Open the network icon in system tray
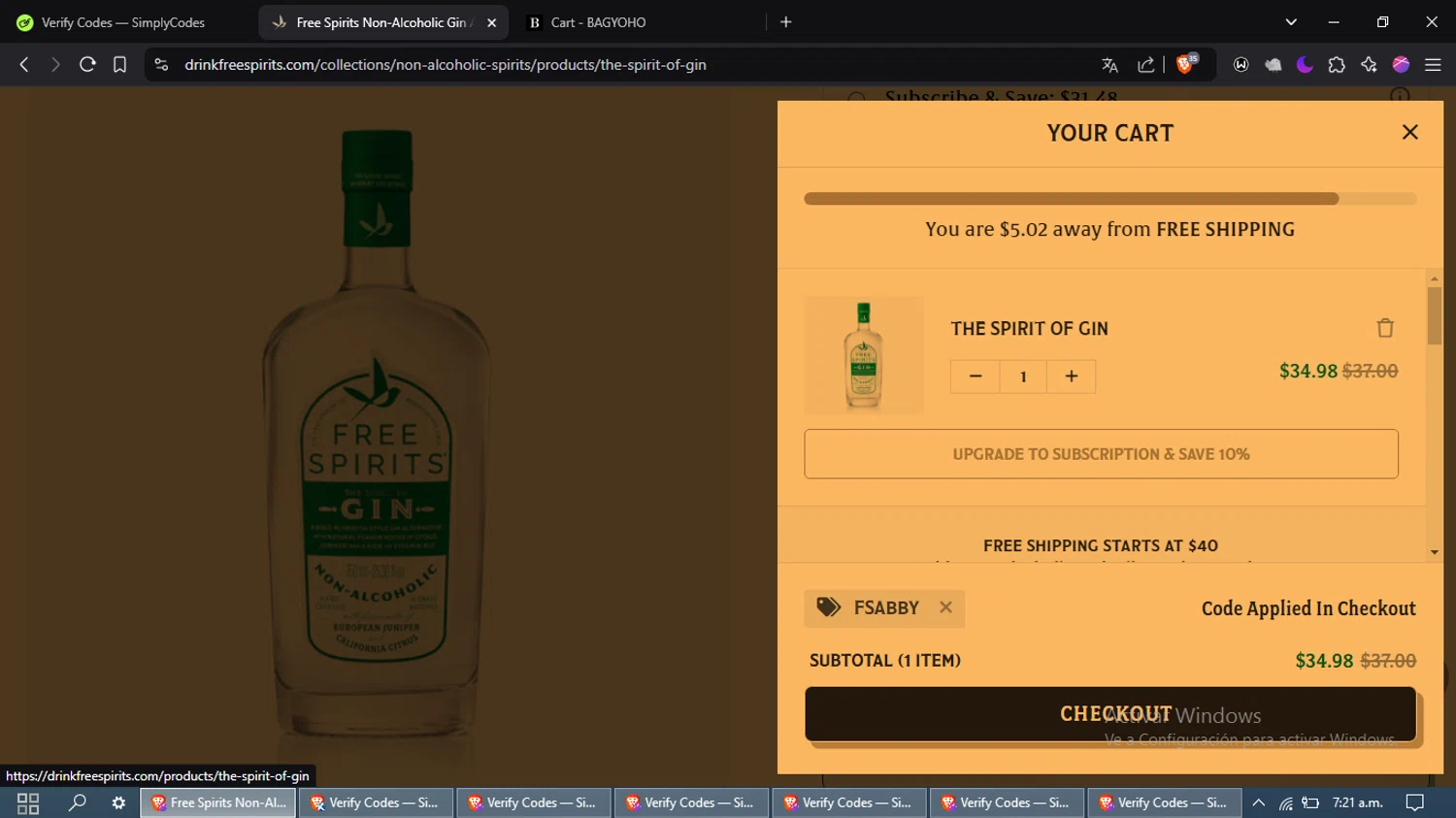Image resolution: width=1456 pixels, height=818 pixels. [x=1285, y=802]
